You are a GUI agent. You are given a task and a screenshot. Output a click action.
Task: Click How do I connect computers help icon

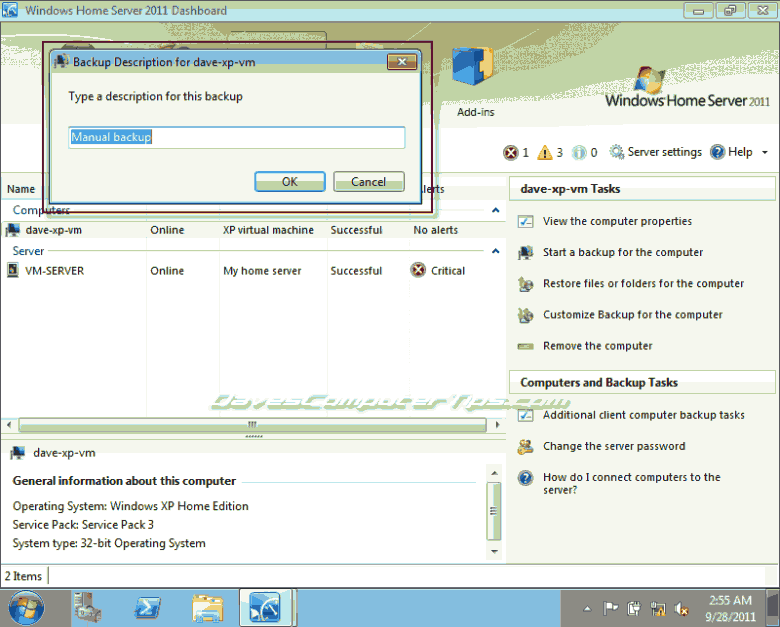tap(525, 478)
